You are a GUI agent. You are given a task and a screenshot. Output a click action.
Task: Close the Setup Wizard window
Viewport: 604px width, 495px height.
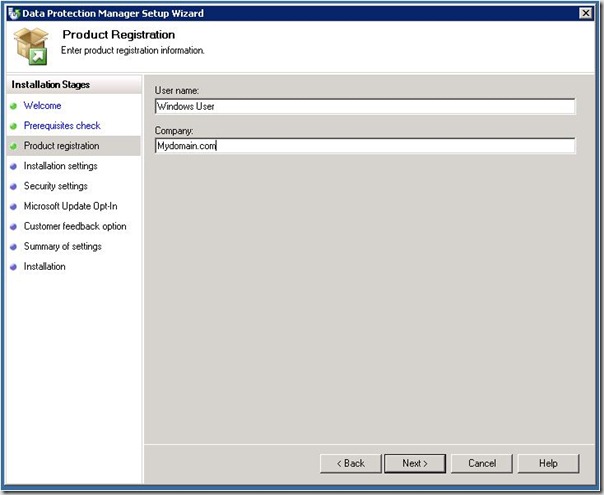[x=586, y=13]
